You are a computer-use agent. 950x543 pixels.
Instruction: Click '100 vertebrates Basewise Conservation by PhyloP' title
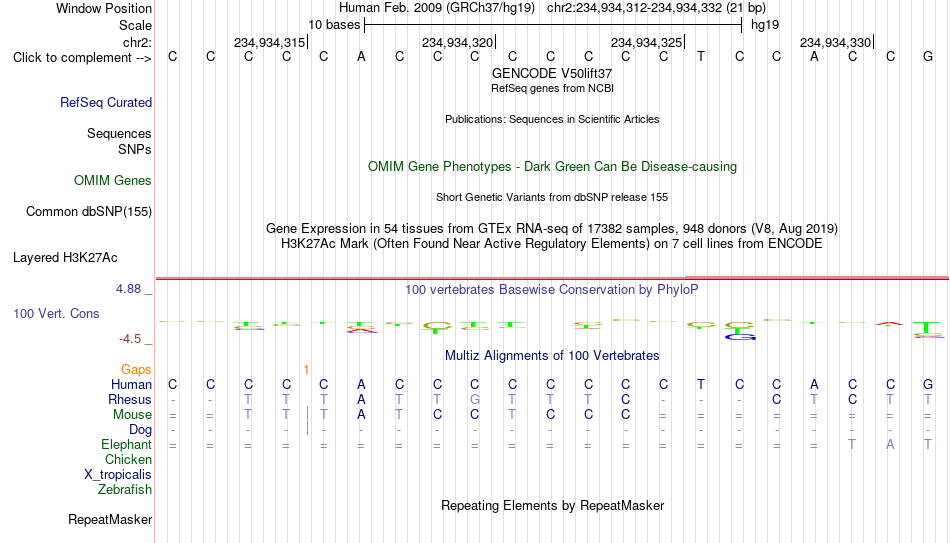pos(552,290)
